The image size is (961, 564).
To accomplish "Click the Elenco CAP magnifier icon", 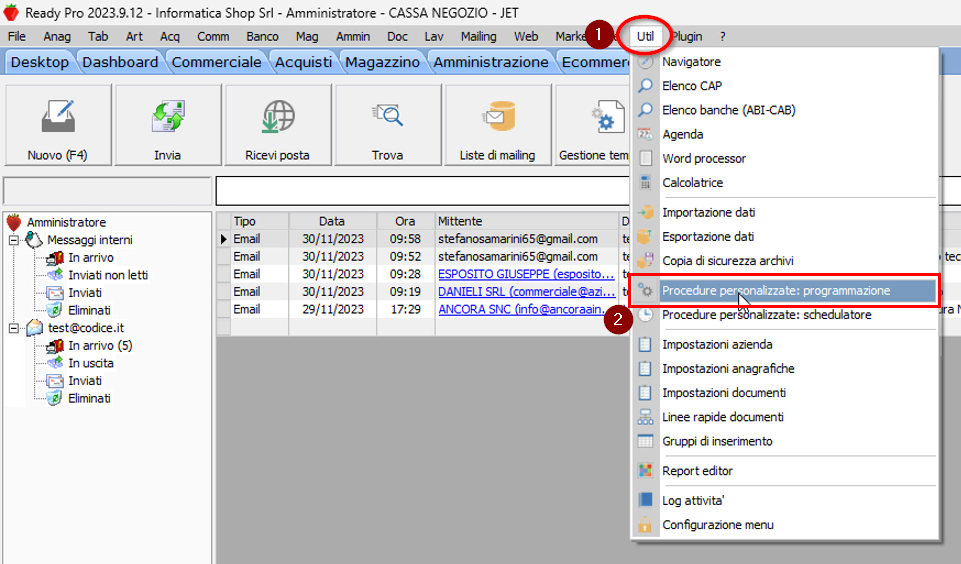I will 645,86.
